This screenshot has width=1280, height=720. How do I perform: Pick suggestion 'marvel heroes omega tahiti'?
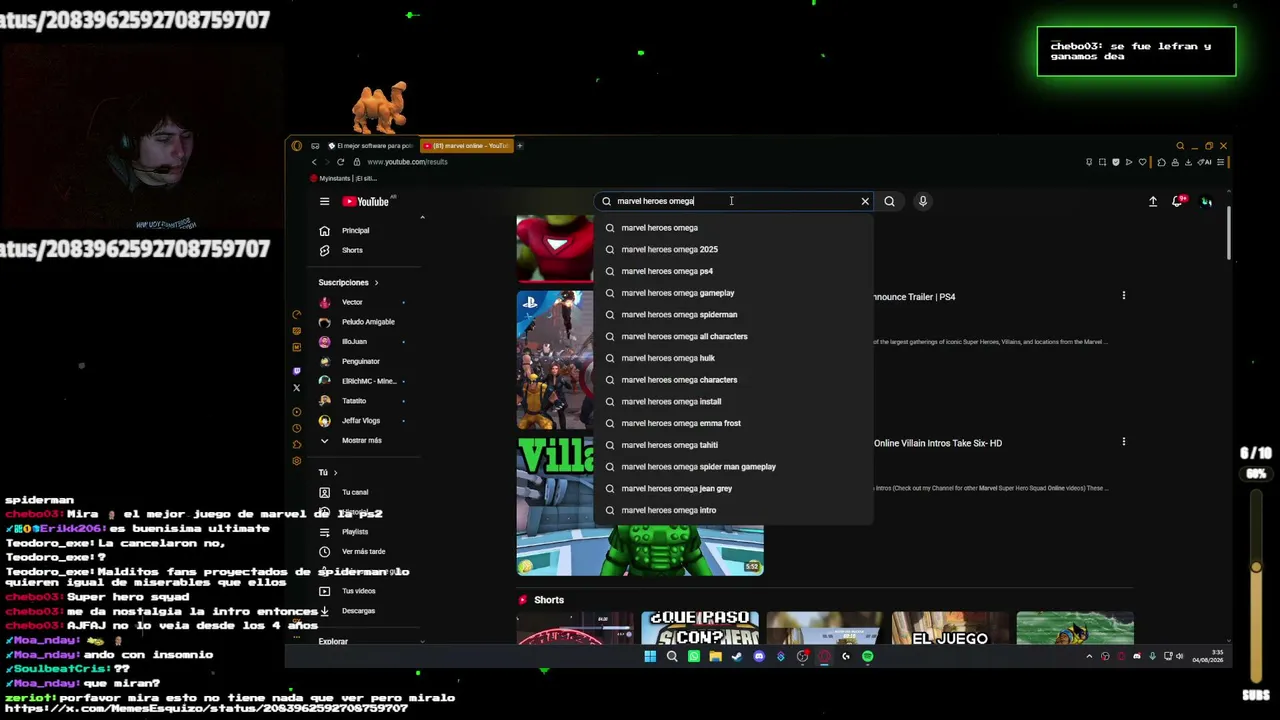tap(733, 445)
